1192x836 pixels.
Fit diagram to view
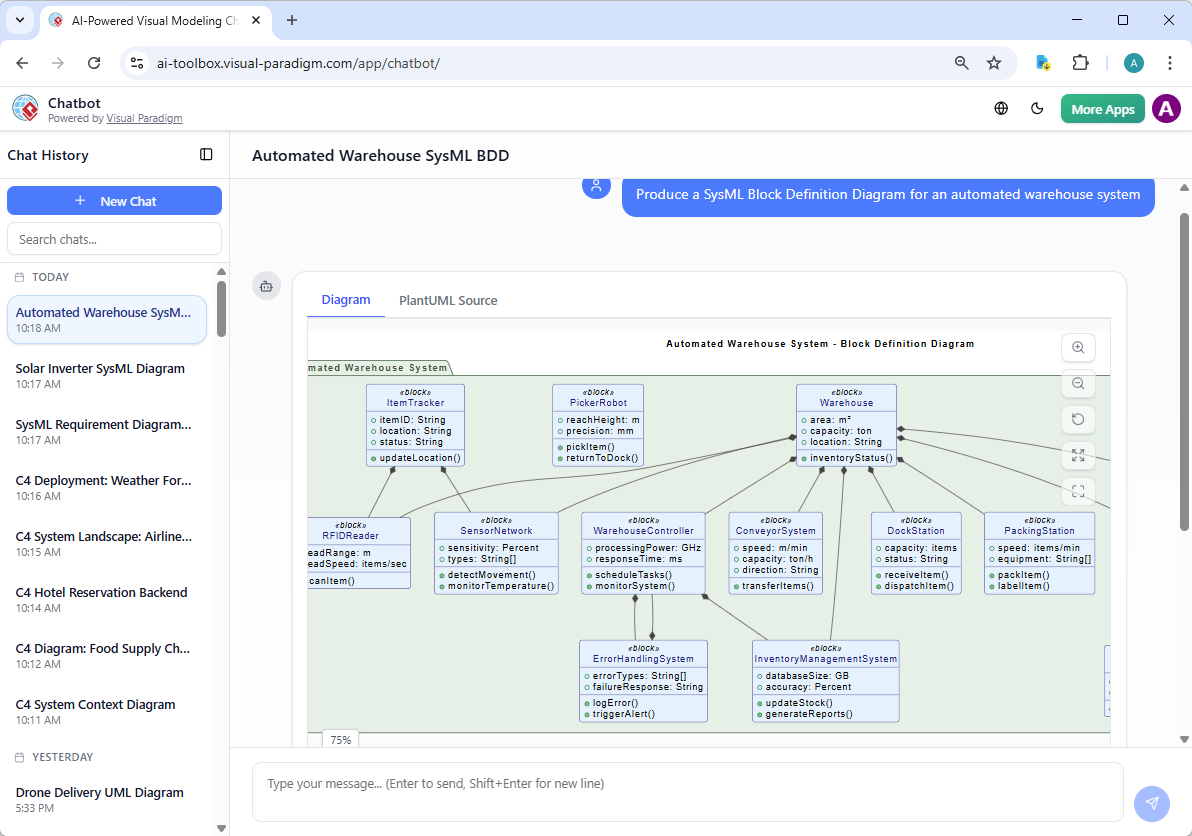pyautogui.click(x=1078, y=491)
